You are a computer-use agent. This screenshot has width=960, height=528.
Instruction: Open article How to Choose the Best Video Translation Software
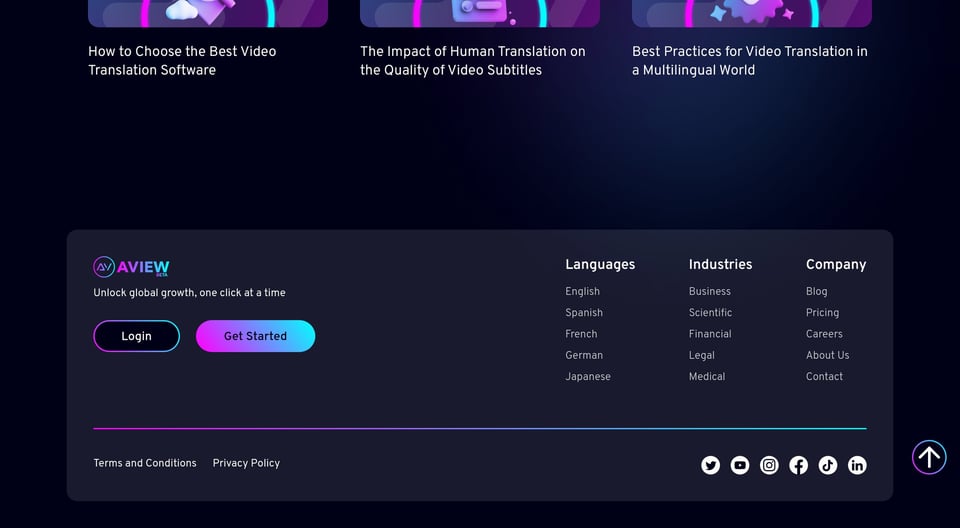182,61
